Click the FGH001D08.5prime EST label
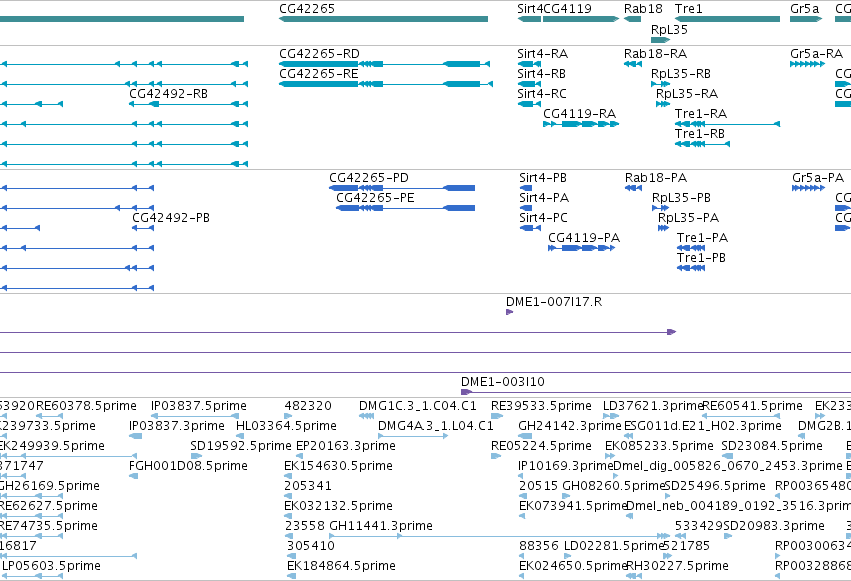Viewport: 851px width, 581px height. pyautogui.click(x=188, y=466)
